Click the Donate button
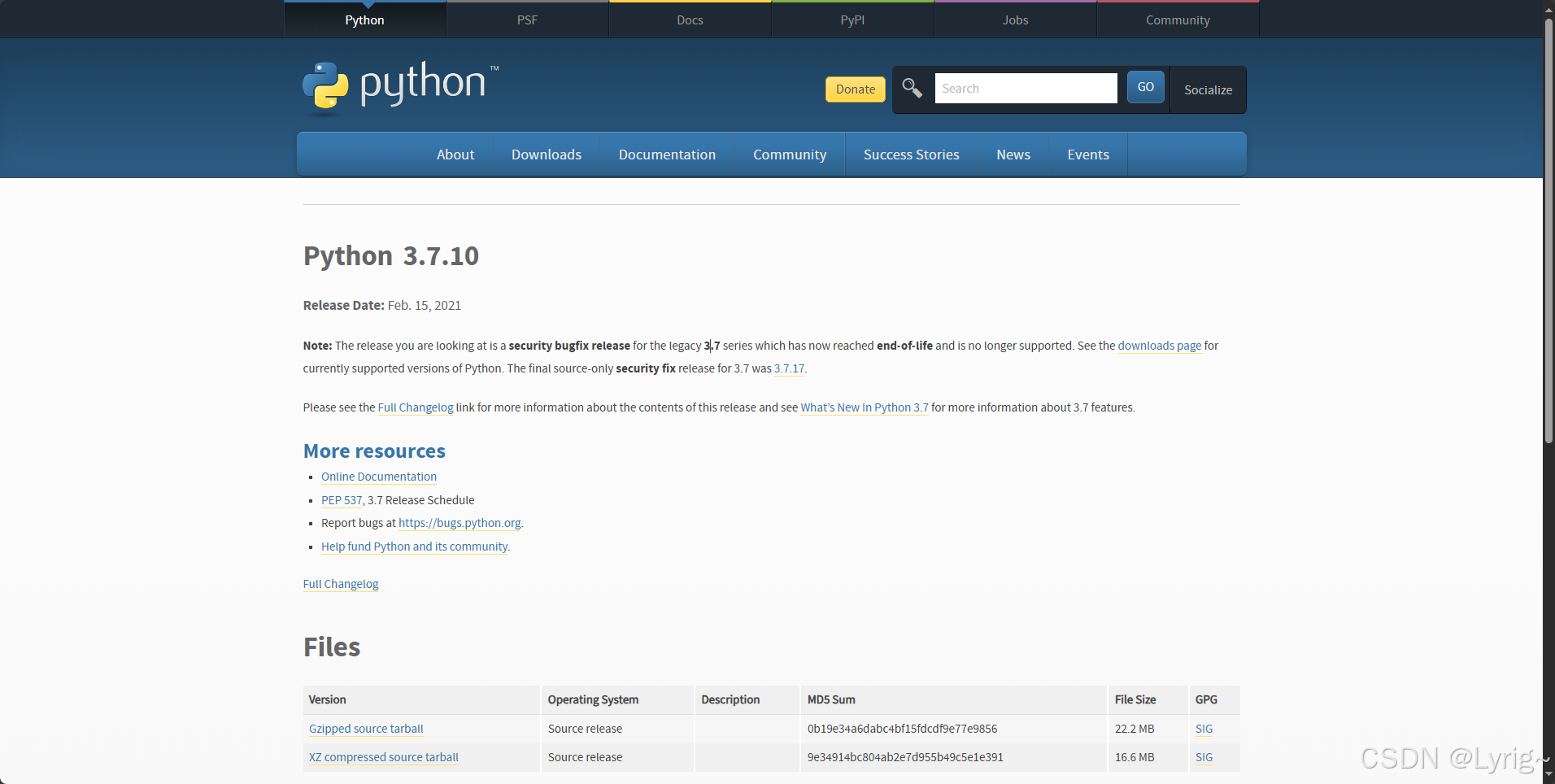Image resolution: width=1555 pixels, height=784 pixels. click(856, 89)
